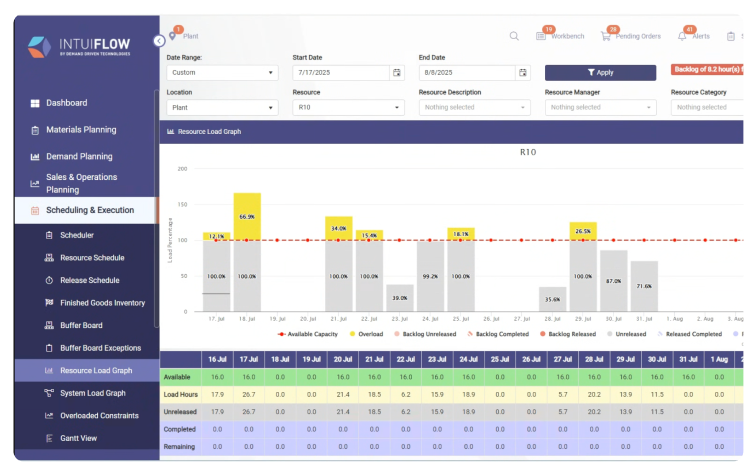Click the Start Date input field
The height and width of the screenshot is (474, 756).
pos(340,73)
